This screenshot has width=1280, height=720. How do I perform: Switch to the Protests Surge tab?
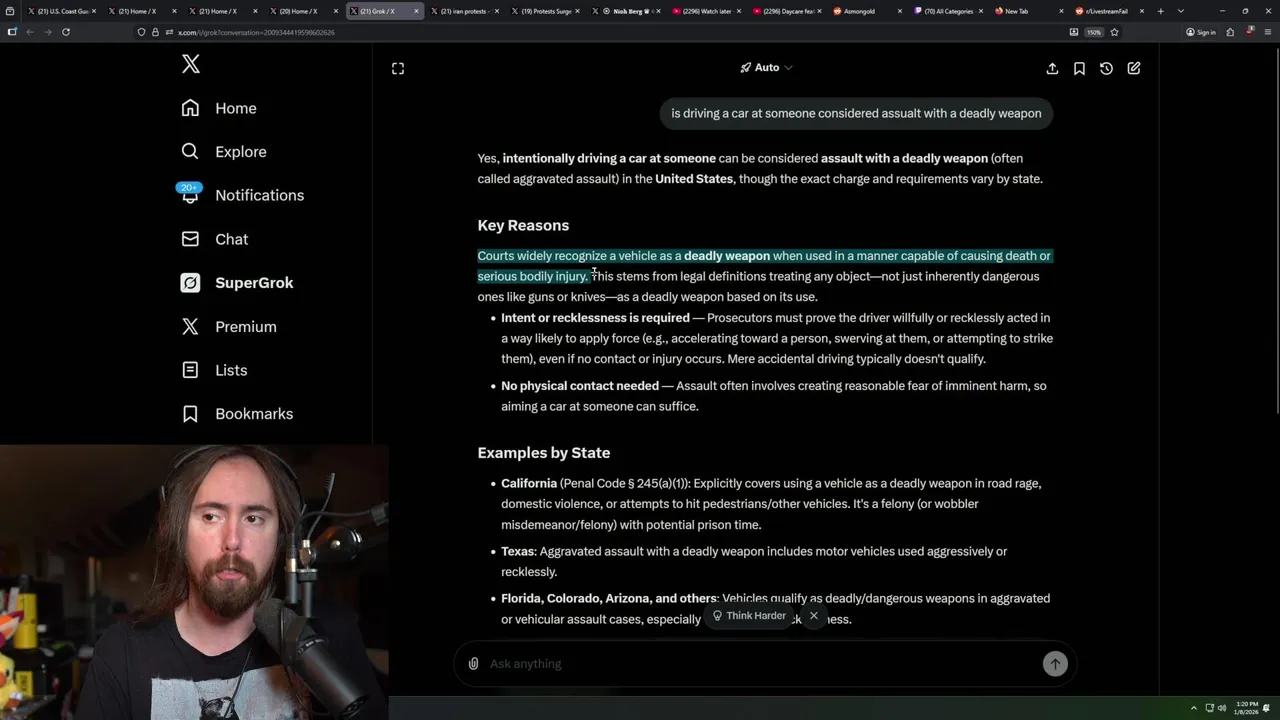[543, 11]
